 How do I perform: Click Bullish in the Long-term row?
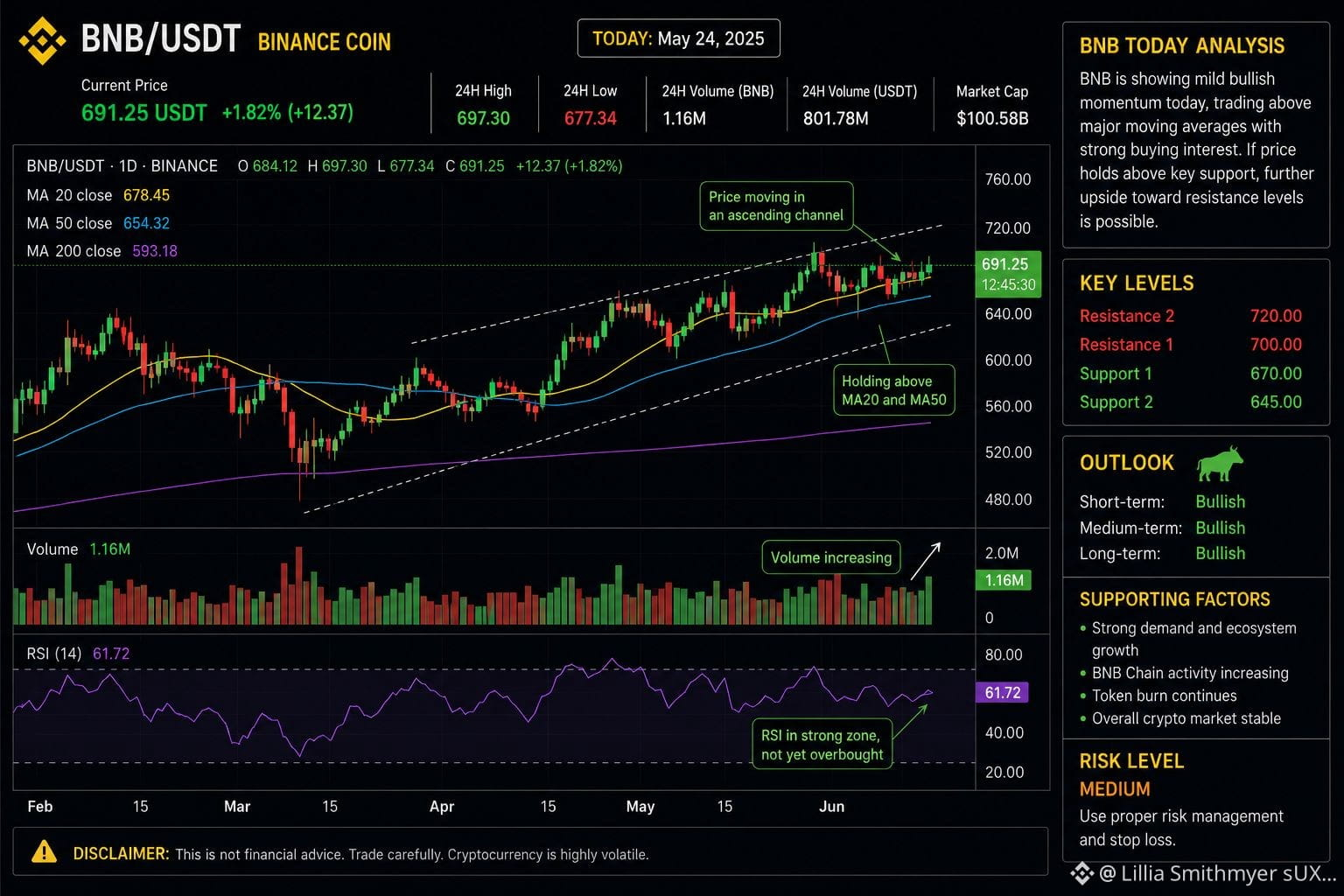pos(1221,553)
